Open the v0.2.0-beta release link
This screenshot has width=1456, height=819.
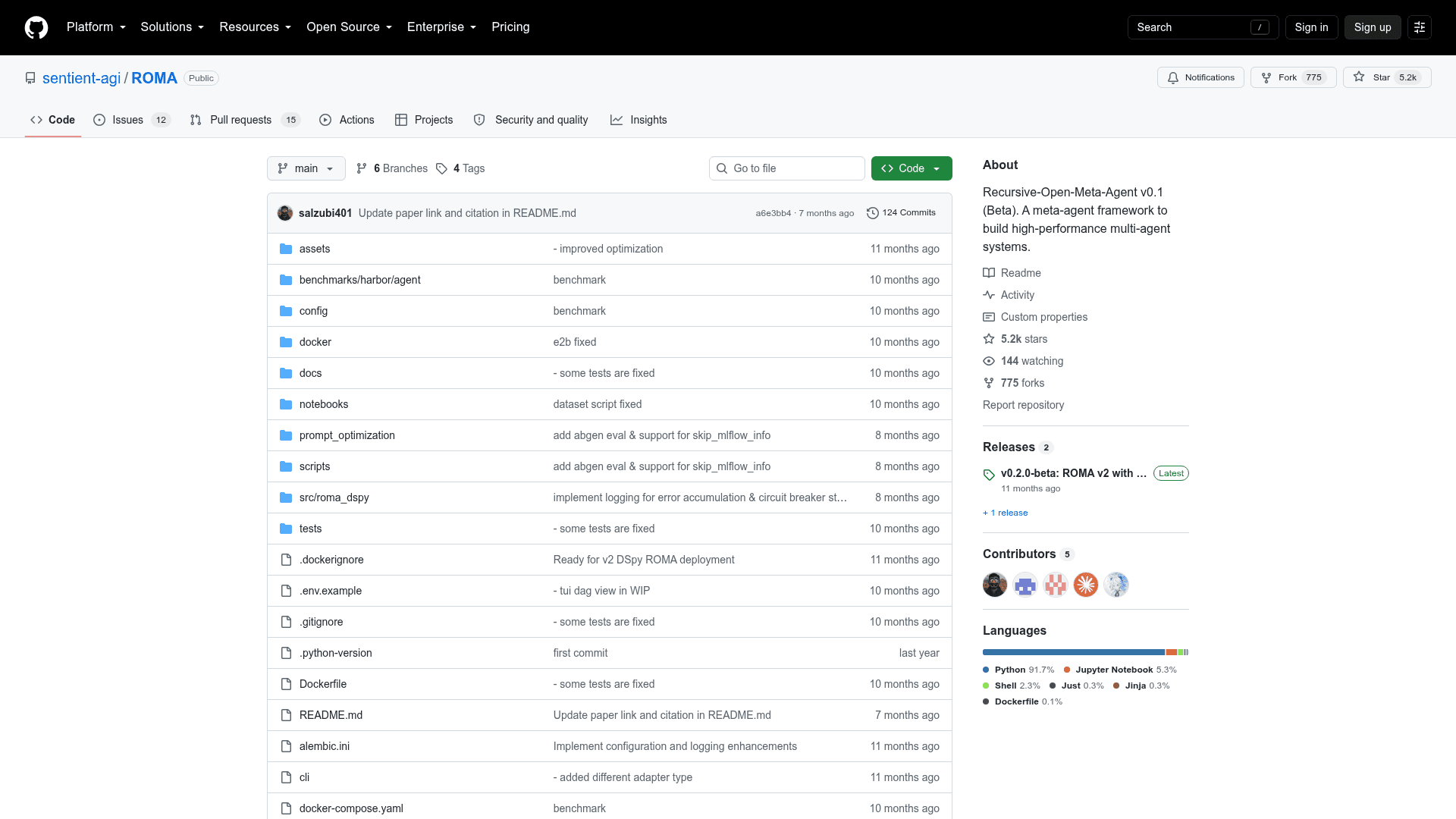point(1073,473)
